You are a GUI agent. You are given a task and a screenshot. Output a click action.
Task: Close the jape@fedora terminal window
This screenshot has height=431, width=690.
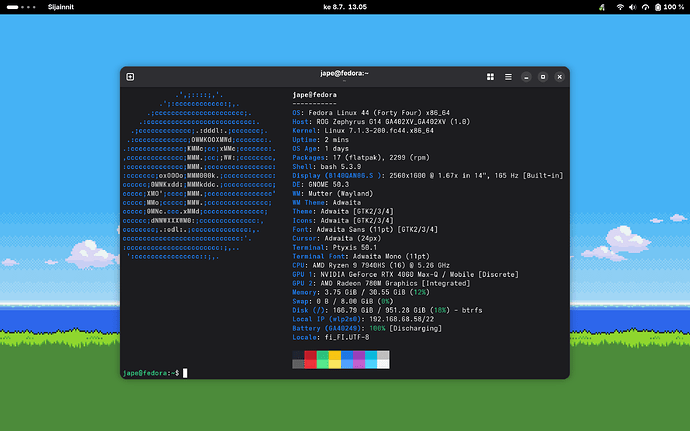point(560,77)
